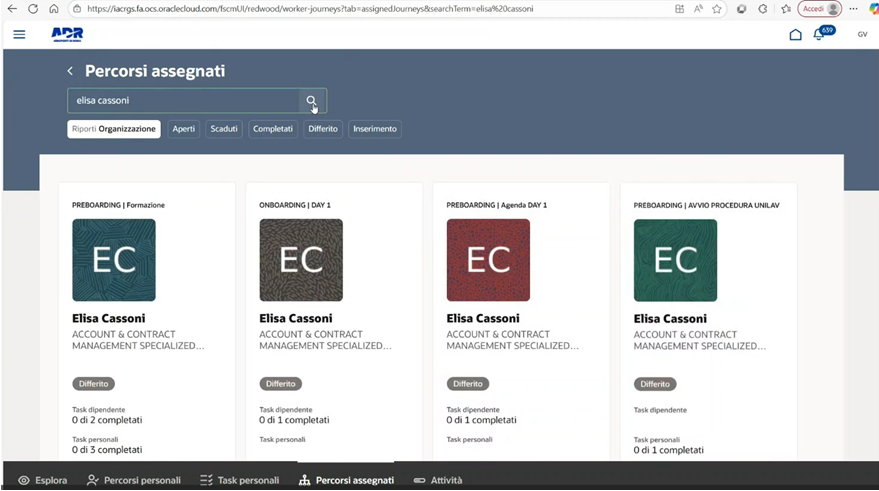Open the hamburger navigation menu
The width and height of the screenshot is (879, 491).
tap(19, 35)
